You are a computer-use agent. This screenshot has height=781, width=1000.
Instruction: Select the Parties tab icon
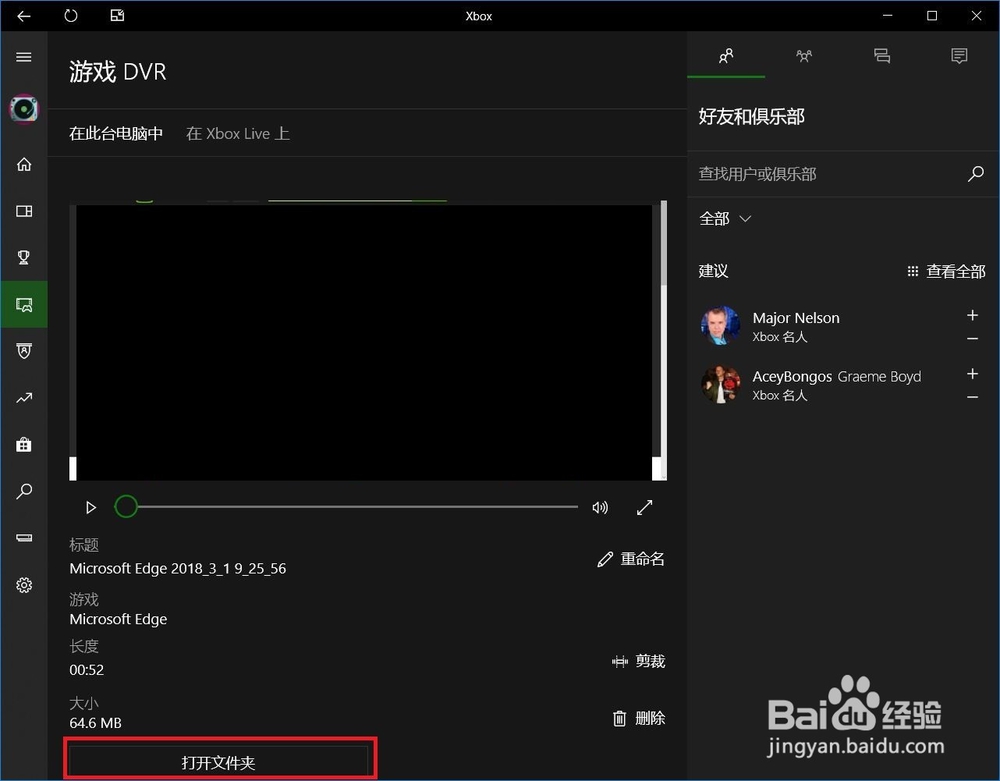[x=804, y=56]
